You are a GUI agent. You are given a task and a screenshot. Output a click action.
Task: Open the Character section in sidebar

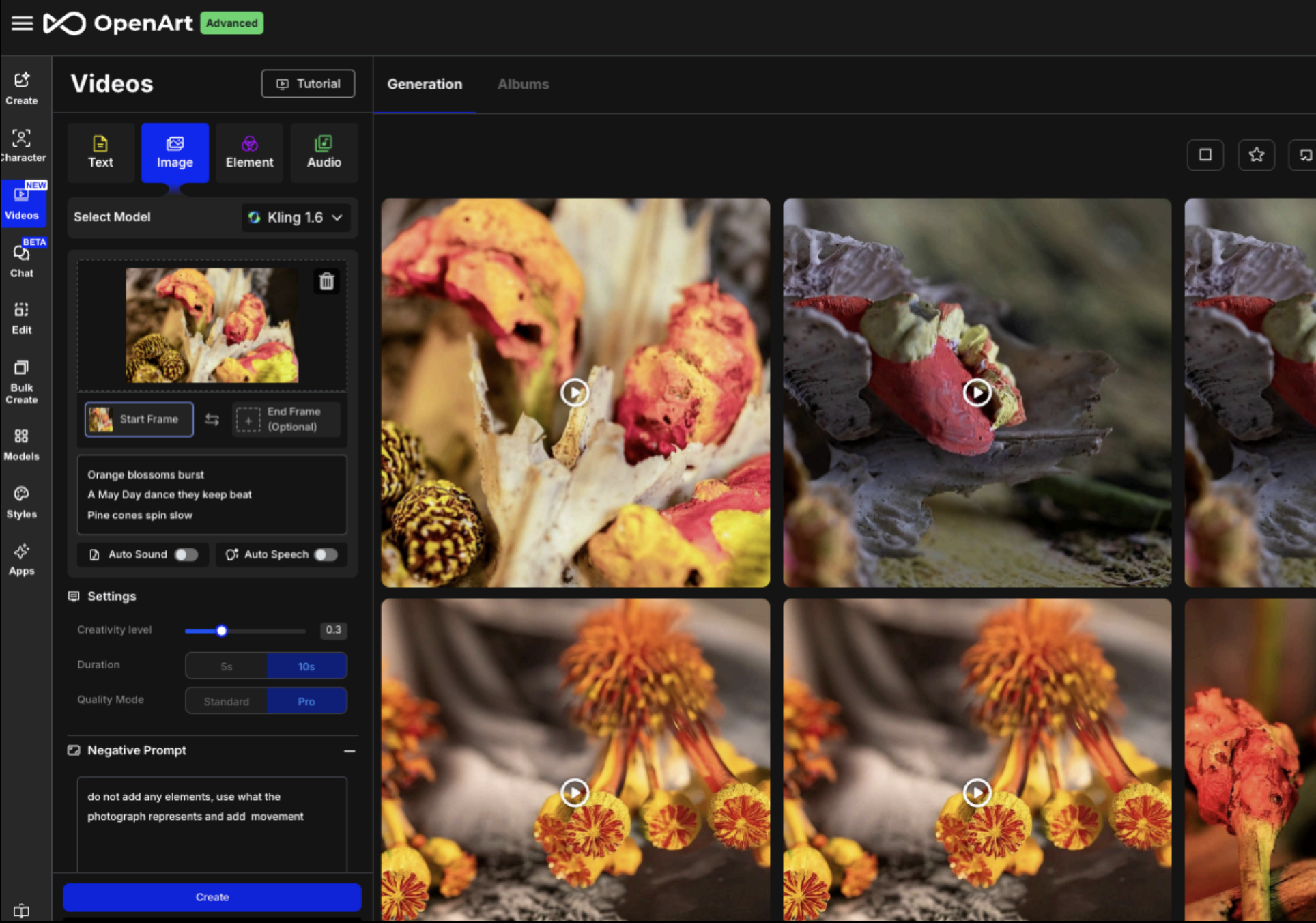click(22, 145)
